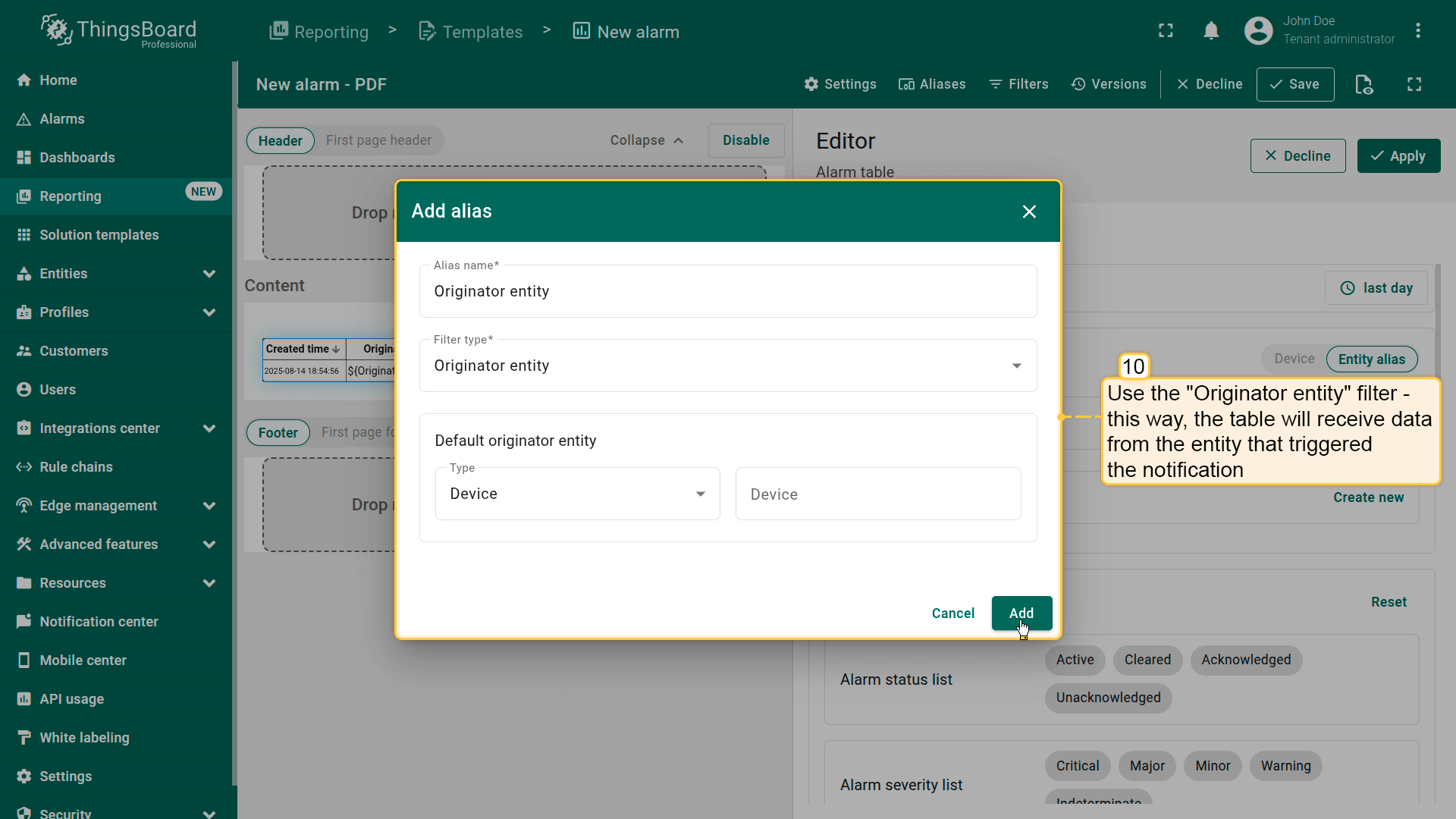Click the Add button
The height and width of the screenshot is (819, 1456).
[x=1021, y=613]
